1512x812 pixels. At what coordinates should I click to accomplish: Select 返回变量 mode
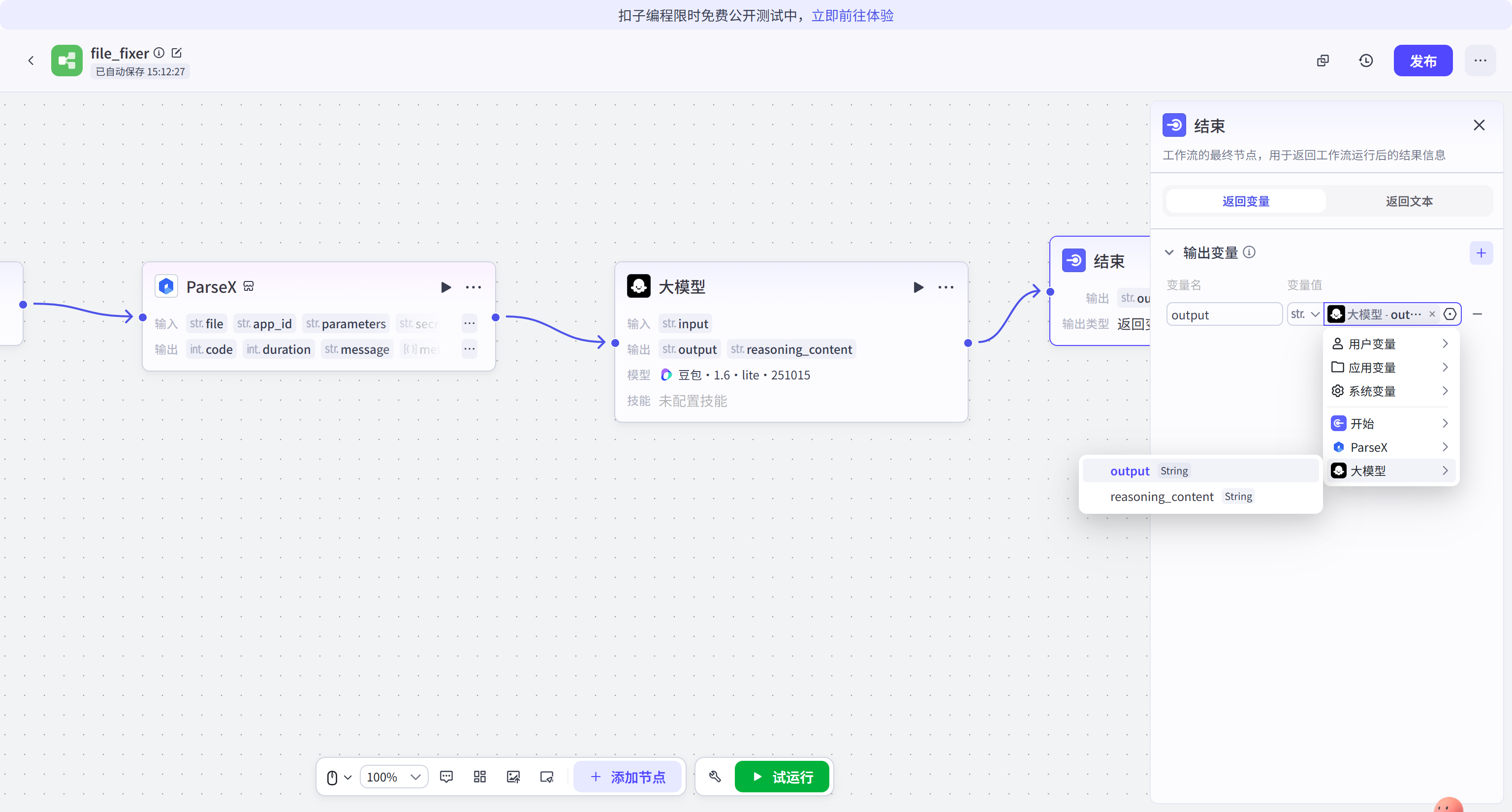(1246, 201)
